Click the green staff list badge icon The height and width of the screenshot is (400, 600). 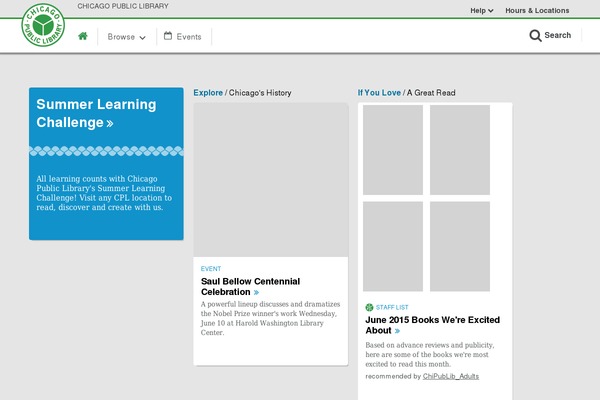[x=369, y=307]
